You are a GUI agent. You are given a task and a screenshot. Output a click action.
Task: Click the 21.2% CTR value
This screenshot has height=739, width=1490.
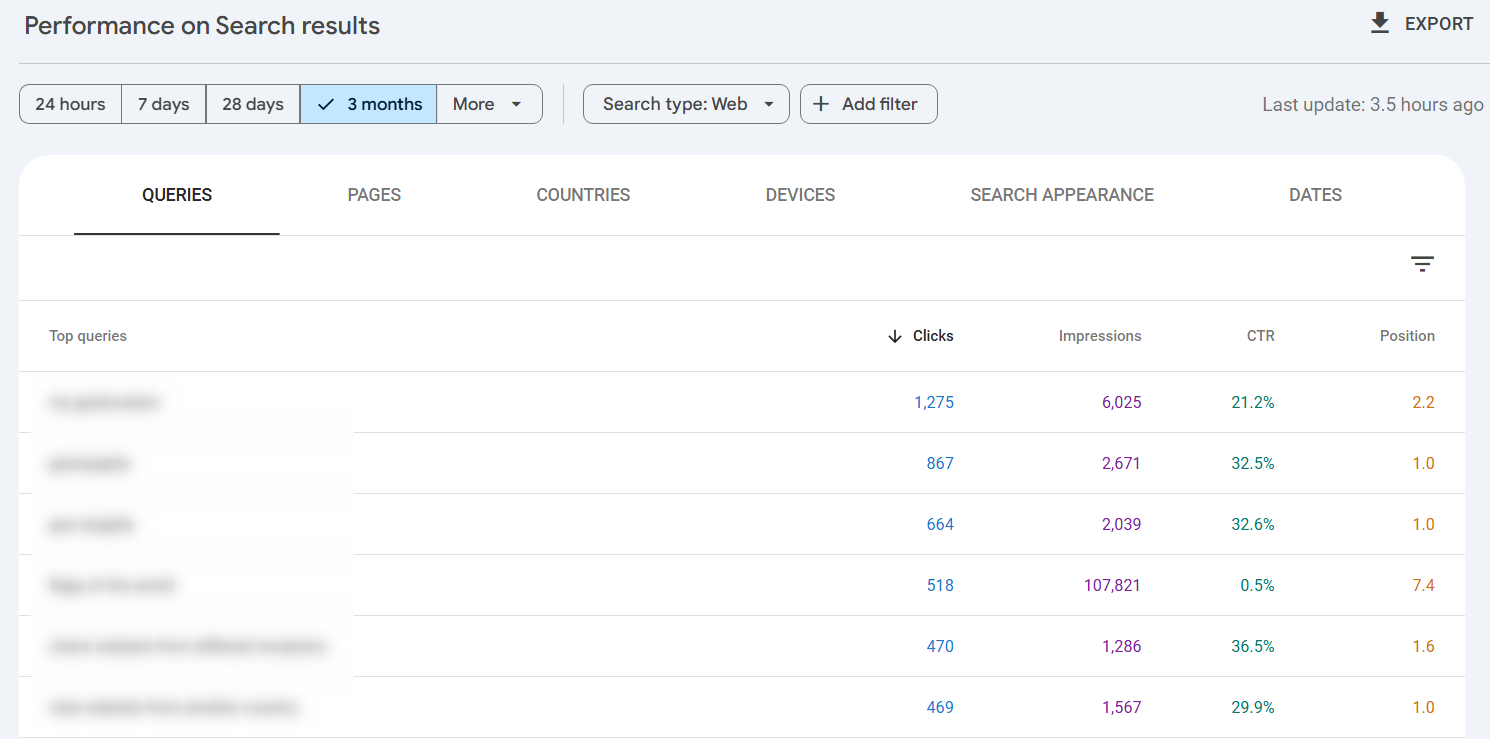[x=1253, y=402]
